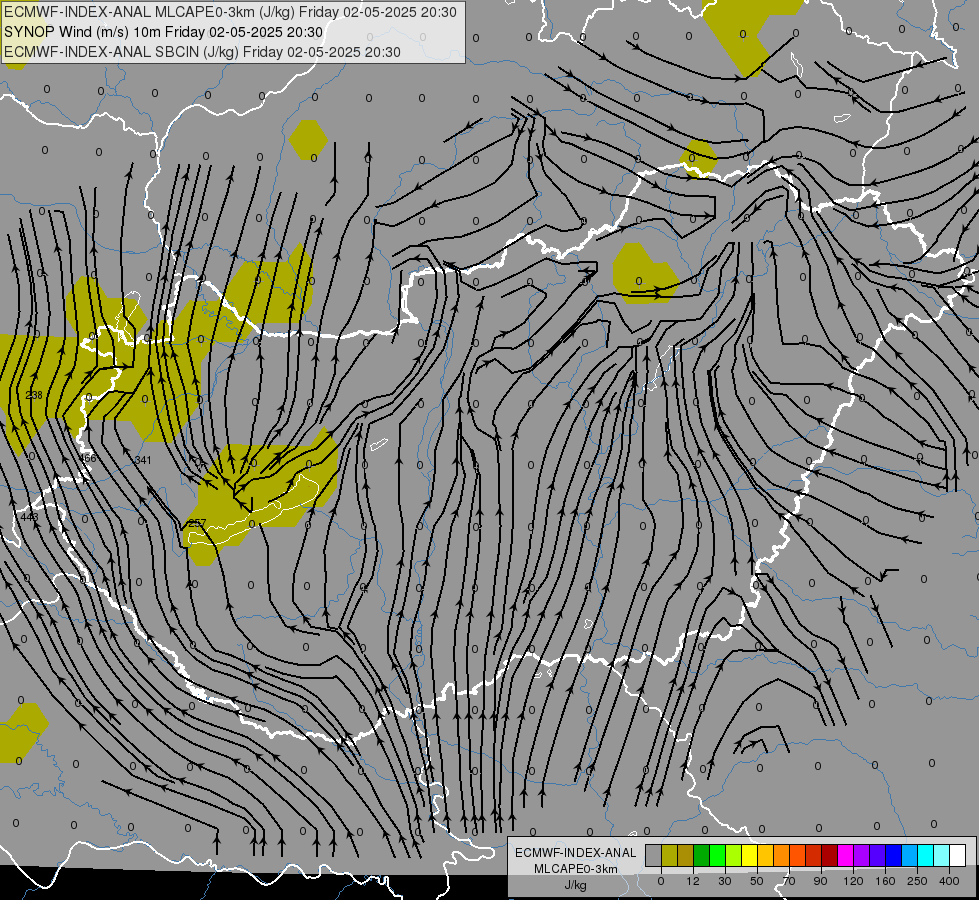Click the legend MLCAPE0-3km label
The height and width of the screenshot is (900, 979).
tap(576, 869)
